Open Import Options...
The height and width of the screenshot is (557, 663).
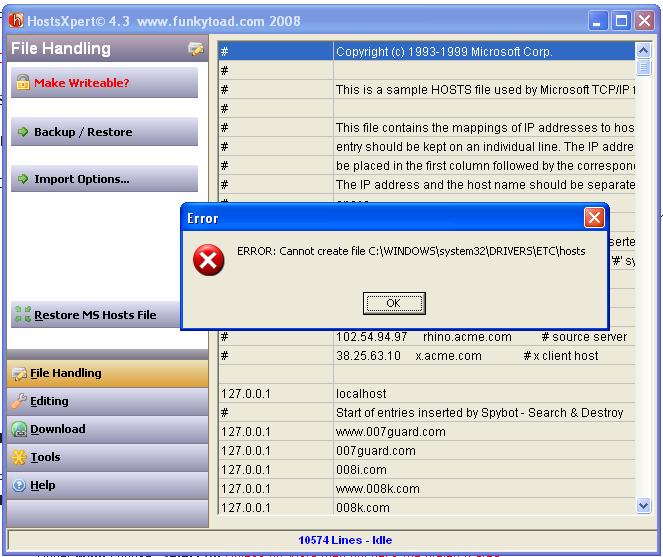pos(104,179)
